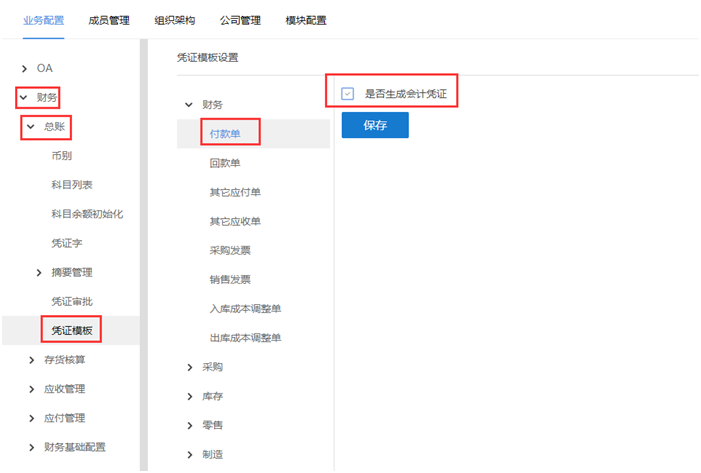Expand the 制造 group chevron in template tree
Viewport: 701px width, 473px height.
[190, 455]
